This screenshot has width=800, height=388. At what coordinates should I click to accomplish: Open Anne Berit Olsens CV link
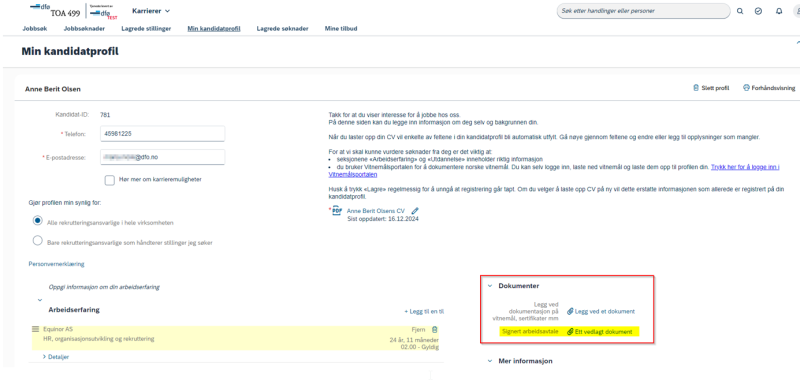376,210
